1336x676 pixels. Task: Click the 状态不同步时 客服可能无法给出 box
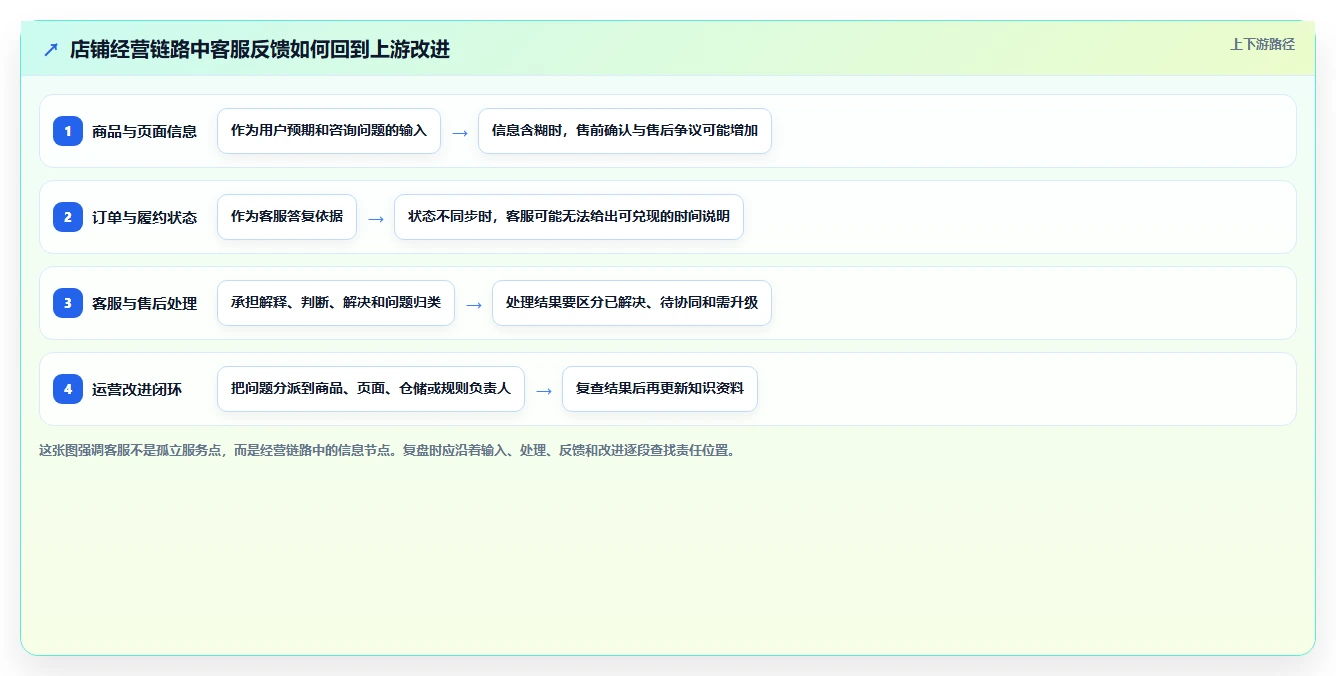click(x=569, y=217)
